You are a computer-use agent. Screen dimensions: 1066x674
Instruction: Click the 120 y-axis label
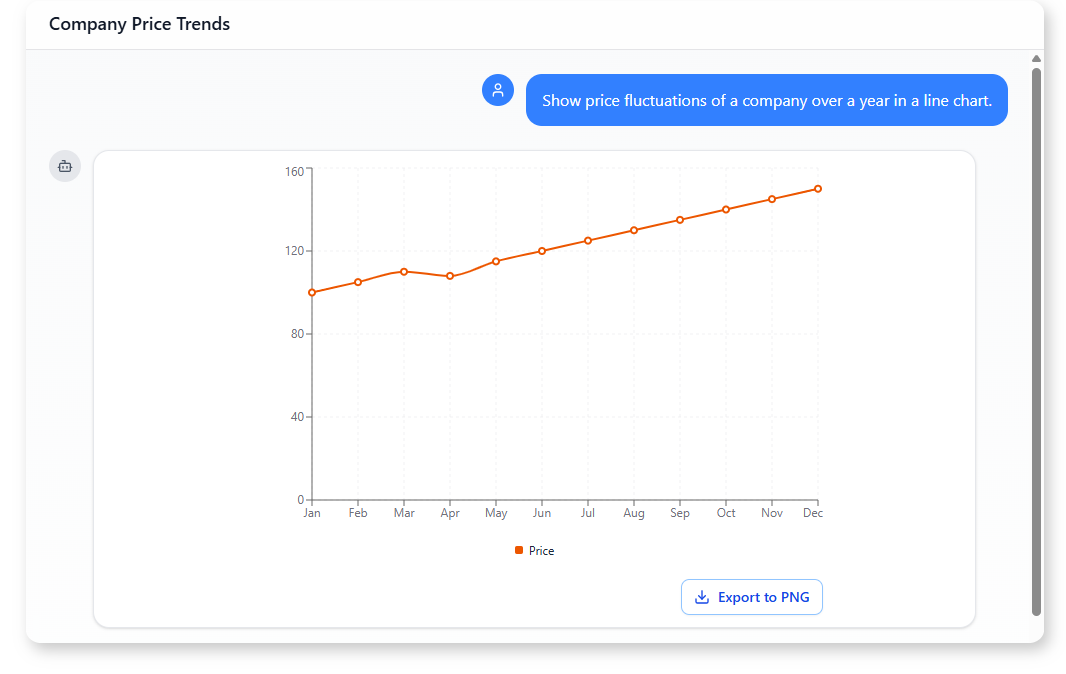pos(294,251)
